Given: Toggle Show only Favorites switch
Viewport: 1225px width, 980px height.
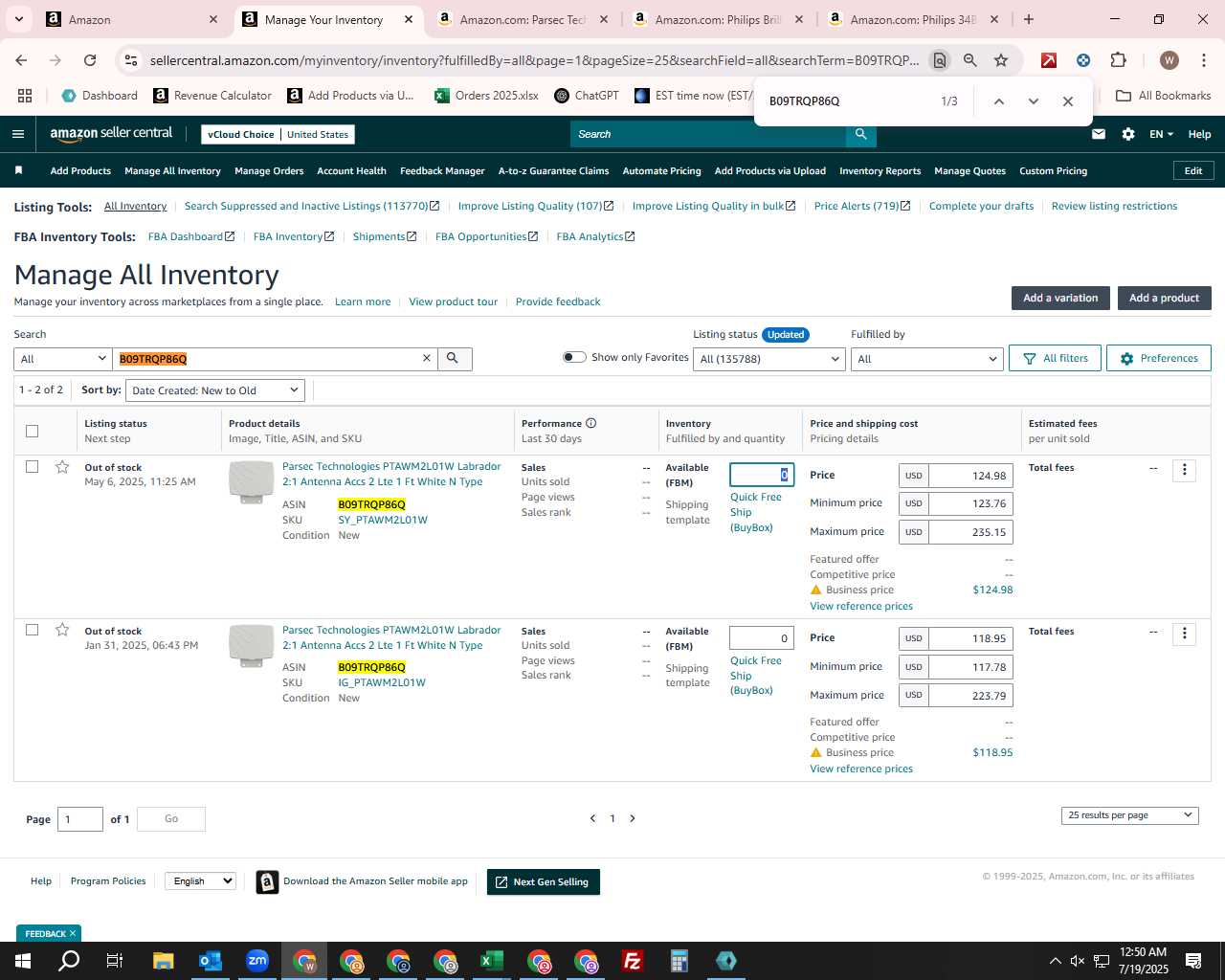Looking at the screenshot, I should point(574,357).
